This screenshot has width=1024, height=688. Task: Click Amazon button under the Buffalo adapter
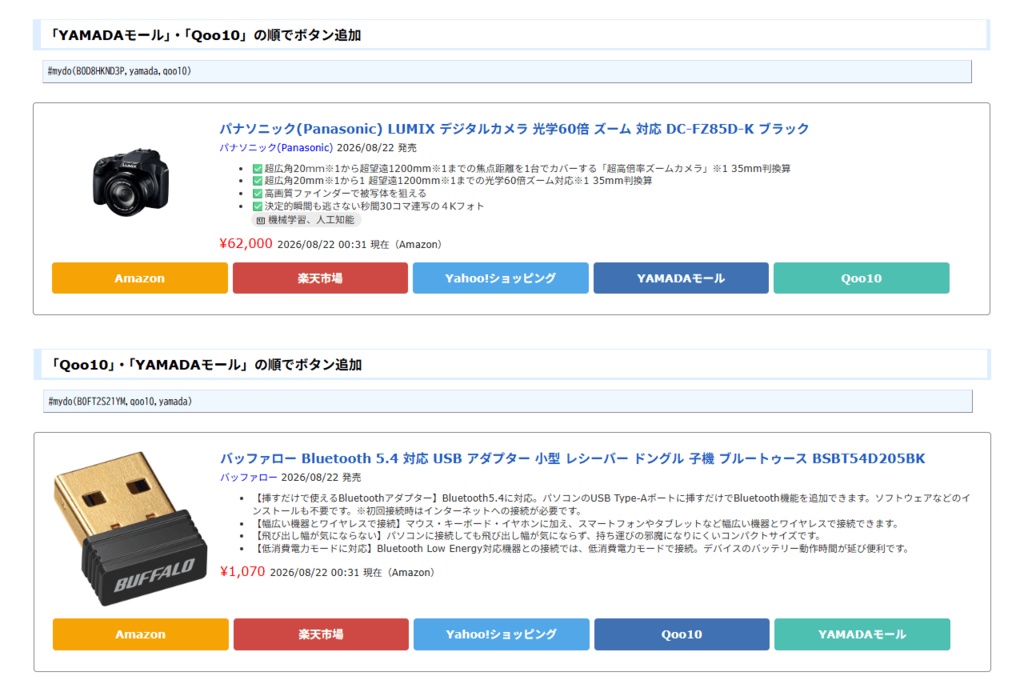tap(140, 634)
